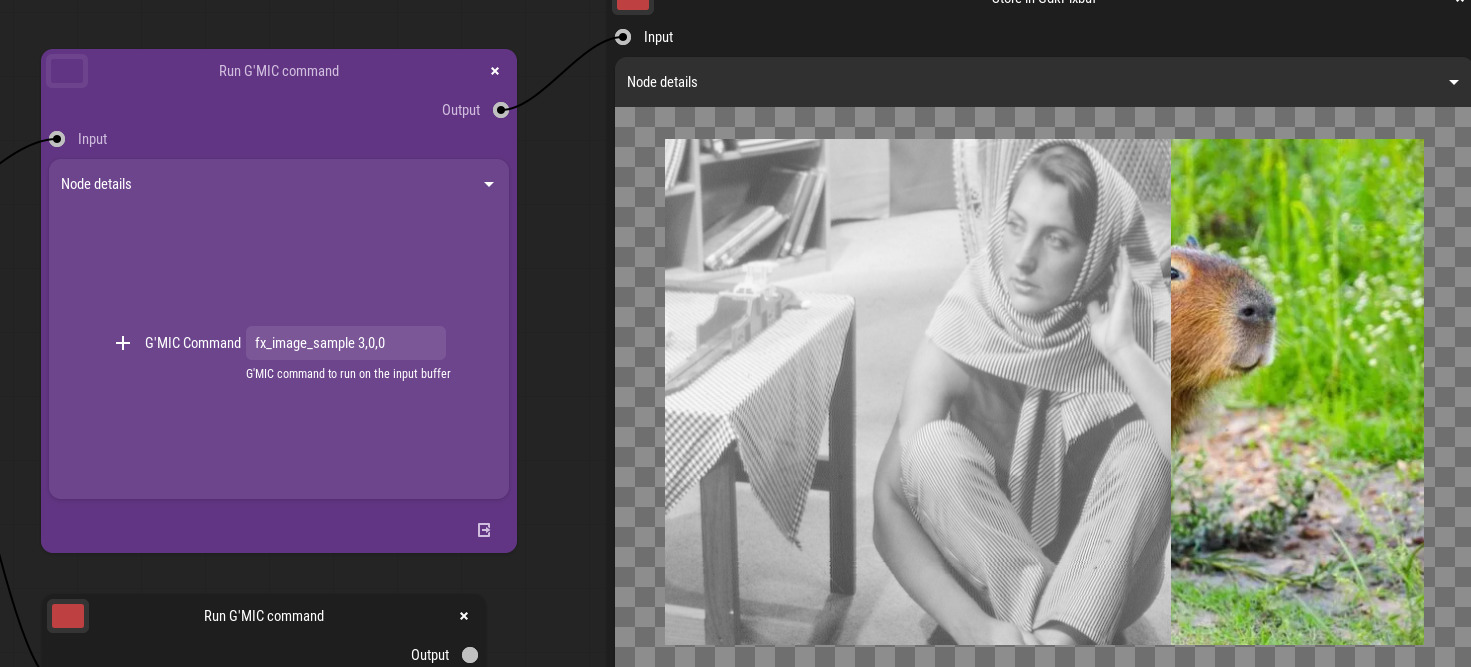Click the Output port on the dark G'MIC node

[x=470, y=655]
